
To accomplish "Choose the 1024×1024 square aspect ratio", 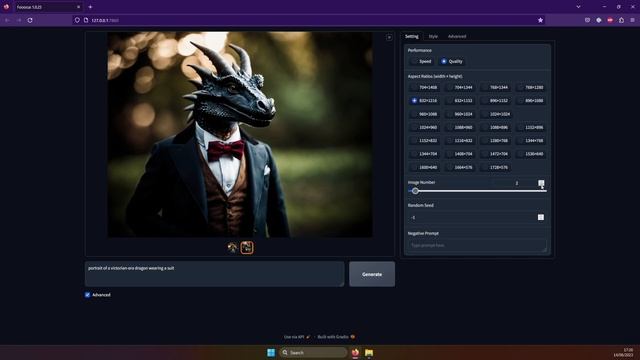I will click(x=496, y=114).
